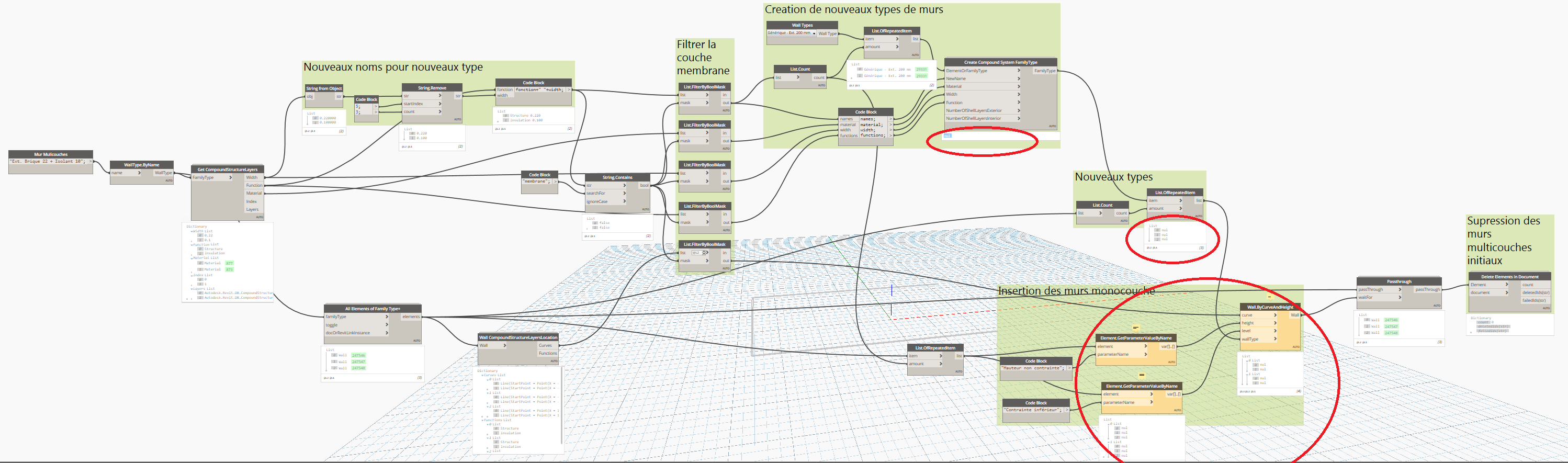Click the NumberOfShellLayersInterior input port arrow
Image resolution: width=1568 pixels, height=463 pixels.
[x=1018, y=119]
